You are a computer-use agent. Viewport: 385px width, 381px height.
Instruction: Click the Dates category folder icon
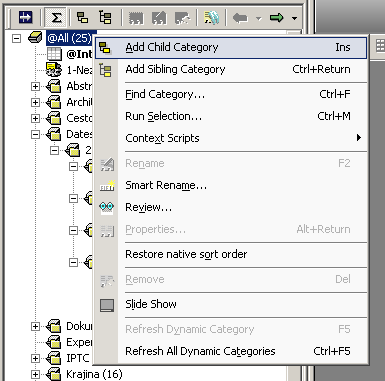(x=54, y=134)
